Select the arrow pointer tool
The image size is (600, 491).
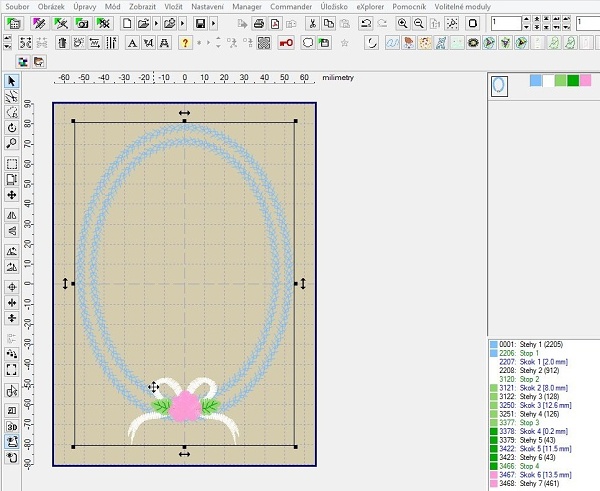click(x=11, y=81)
